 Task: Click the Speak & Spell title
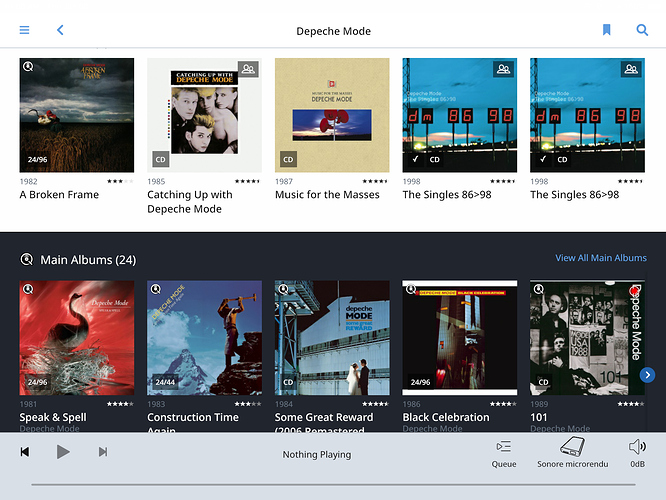(x=53, y=417)
